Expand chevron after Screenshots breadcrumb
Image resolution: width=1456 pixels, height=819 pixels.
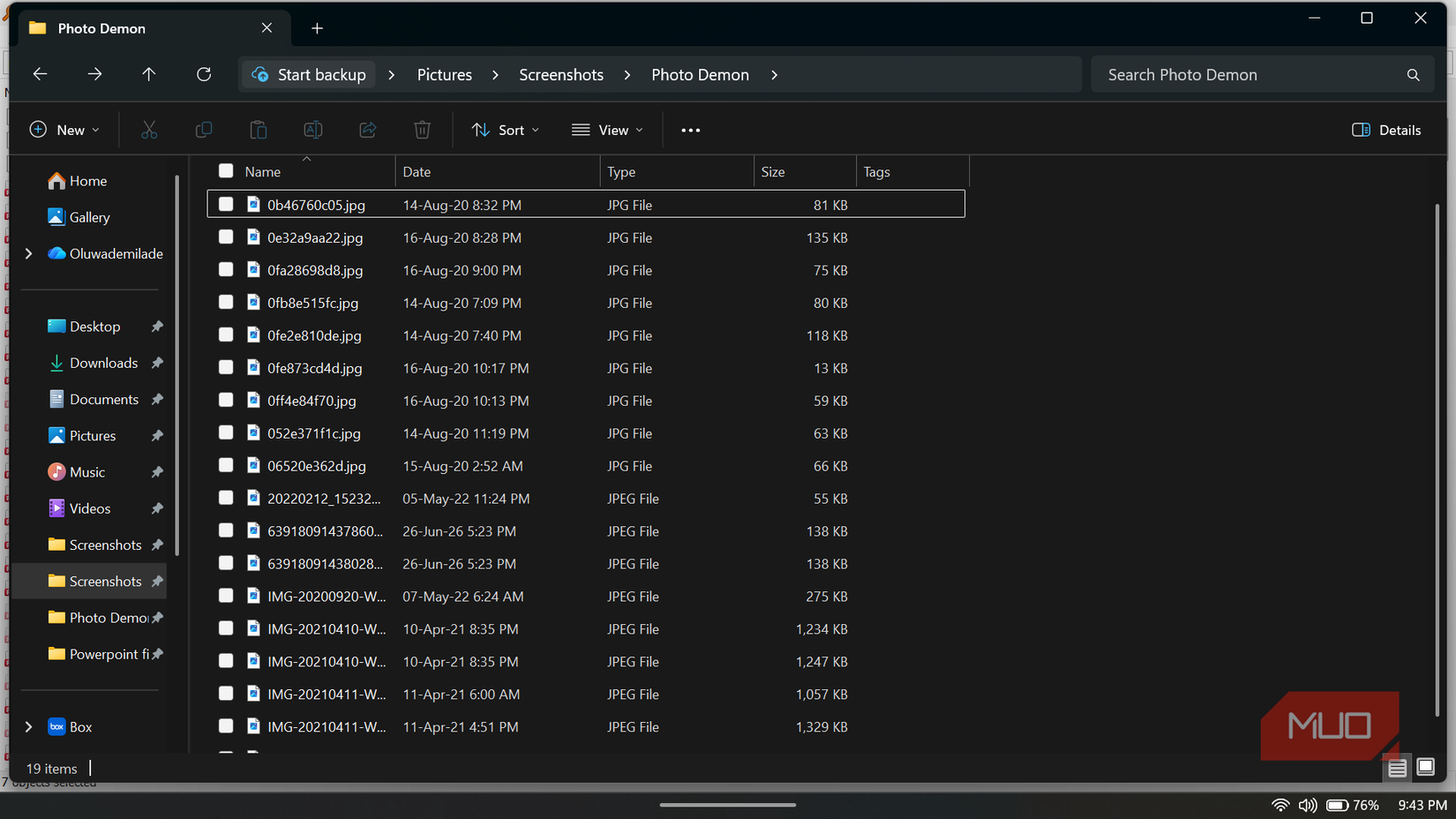(627, 75)
